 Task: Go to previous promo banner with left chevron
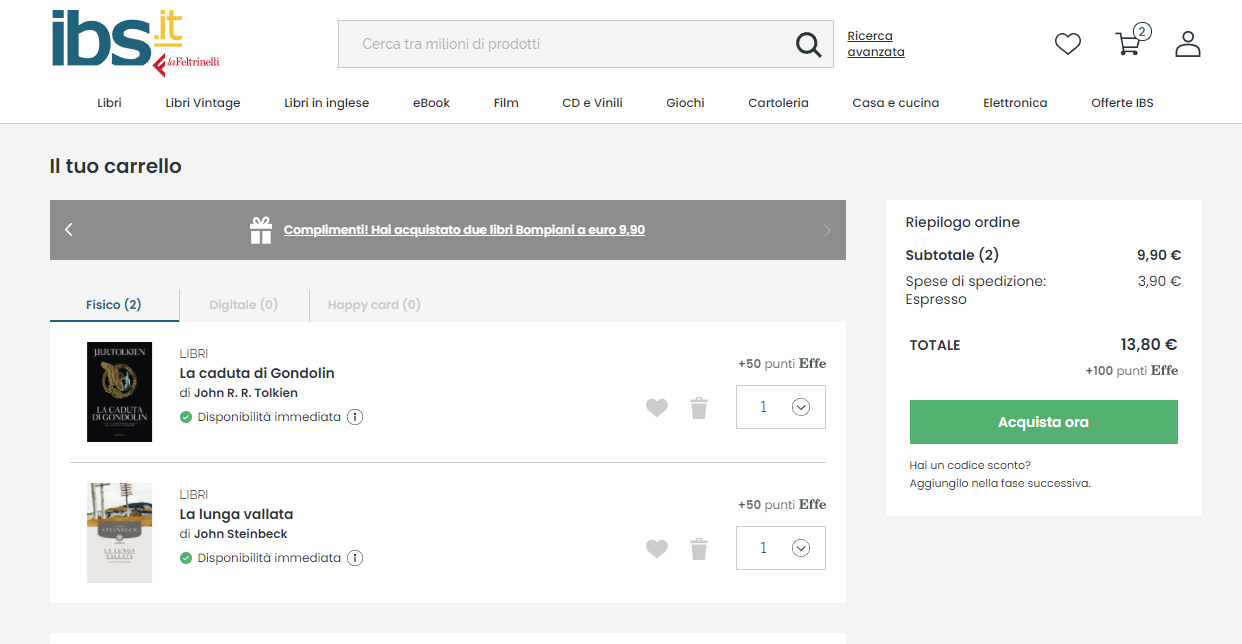pyautogui.click(x=69, y=230)
